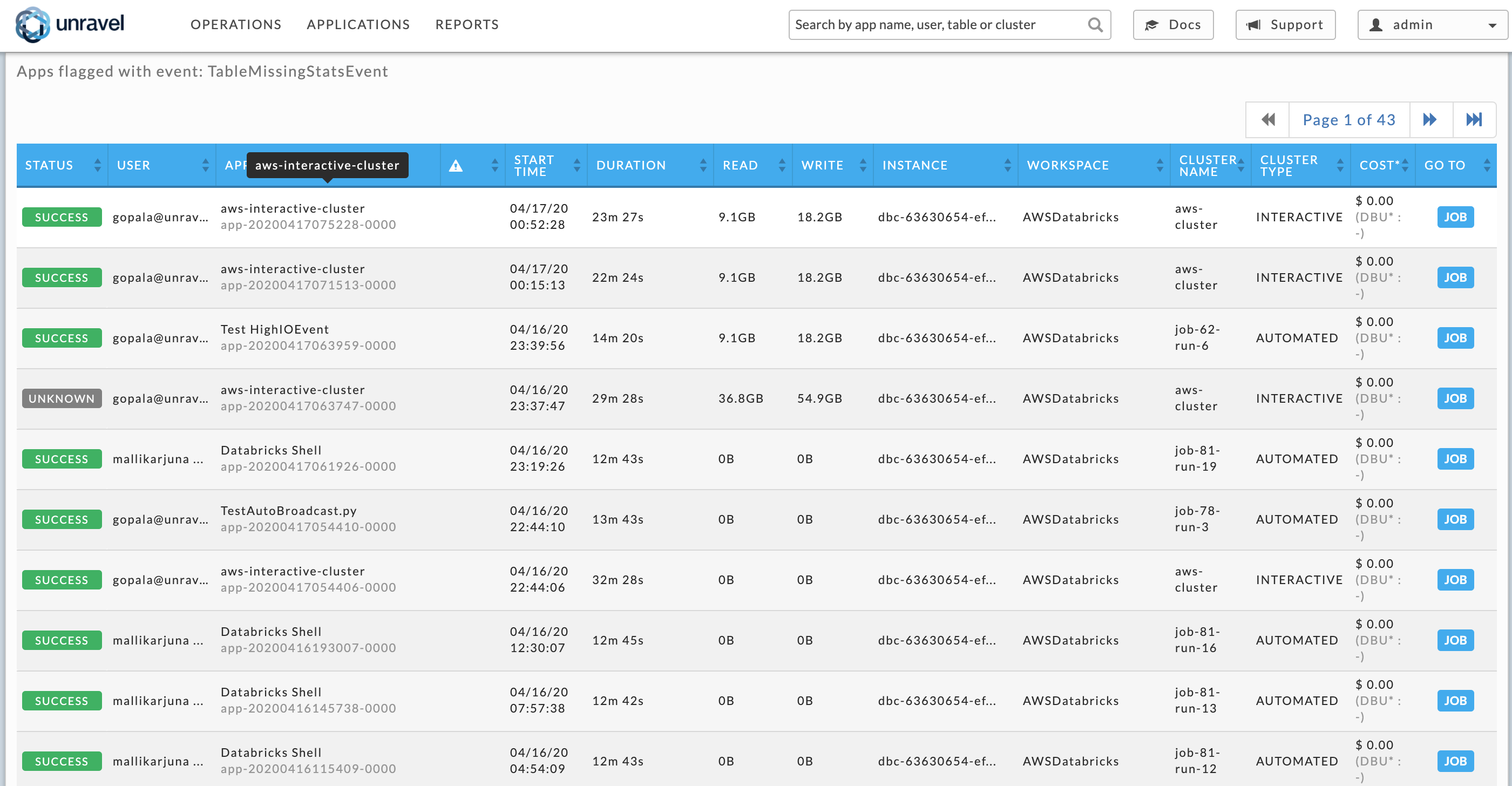The height and width of the screenshot is (786, 1512).
Task: Click start time 04/16/20 12:30:07
Action: tap(539, 640)
